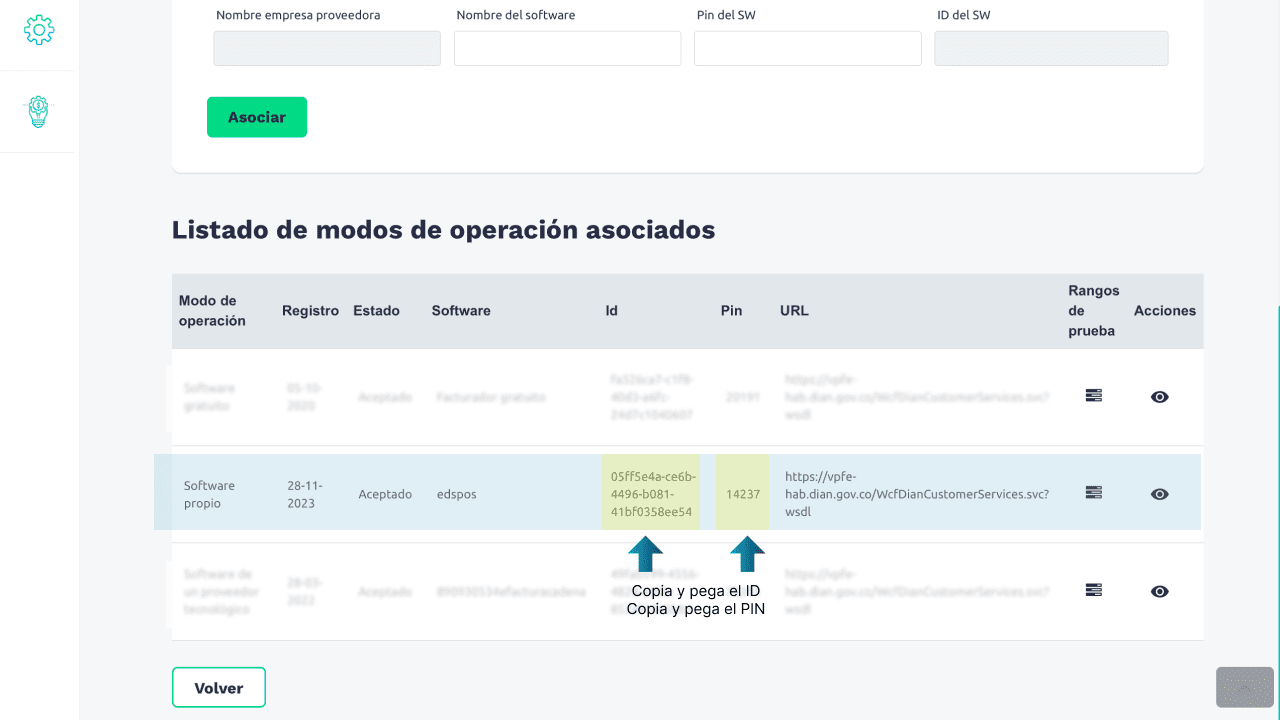Click the Nombre empresa proveedora field

pos(327,48)
